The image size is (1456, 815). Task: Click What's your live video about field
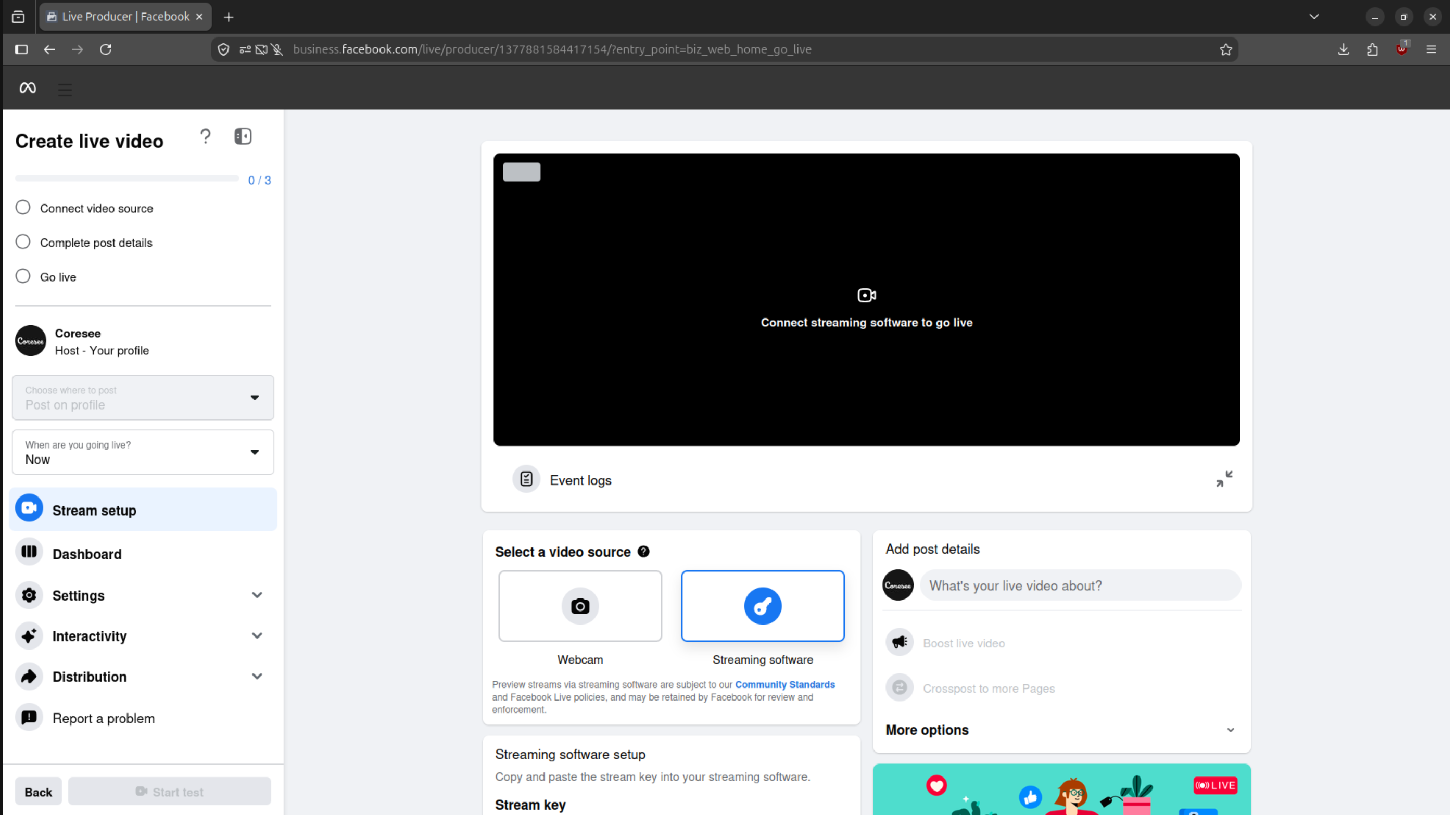(1080, 585)
